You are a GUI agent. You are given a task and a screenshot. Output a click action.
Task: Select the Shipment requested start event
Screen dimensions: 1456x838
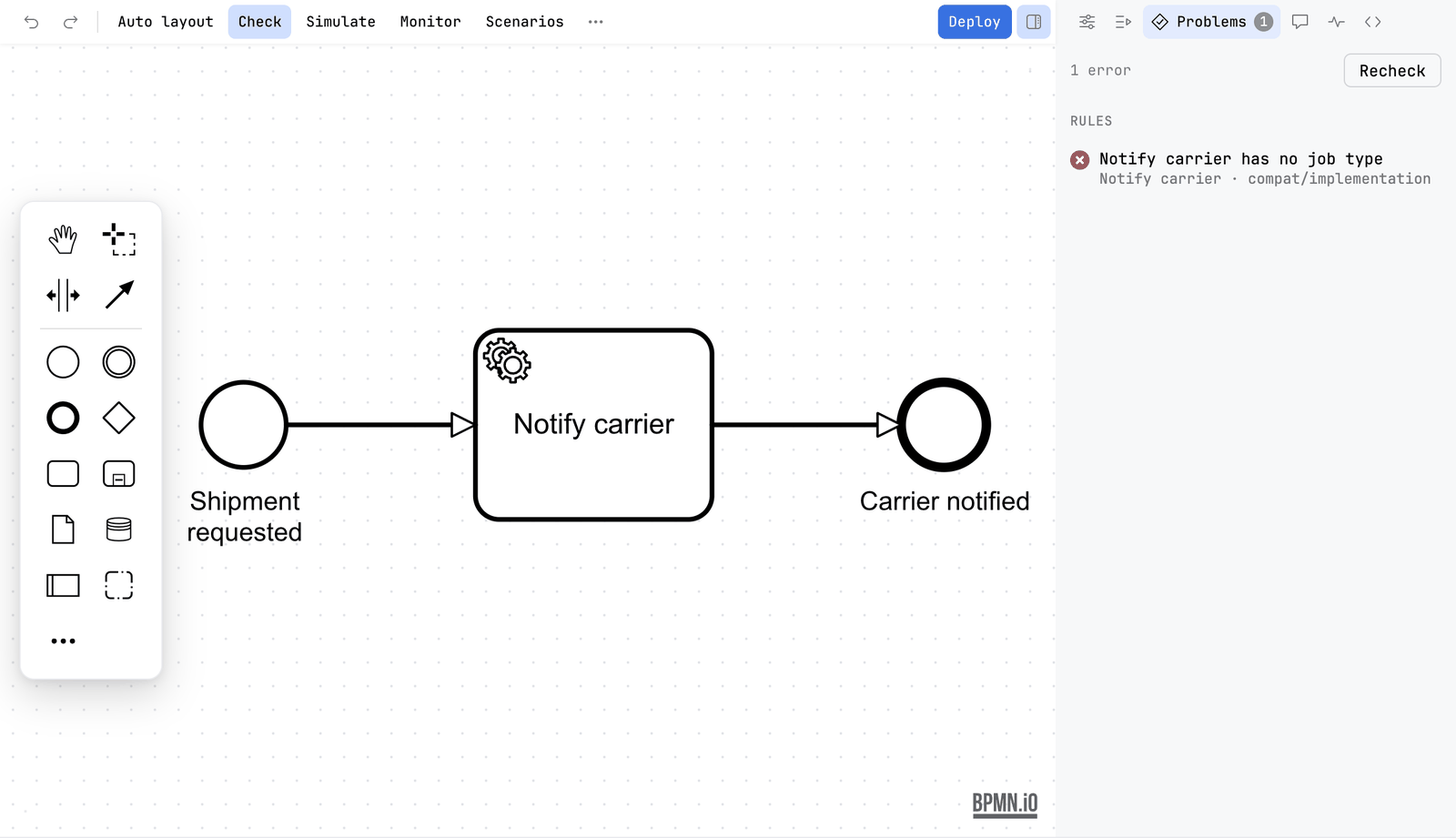pyautogui.click(x=244, y=425)
